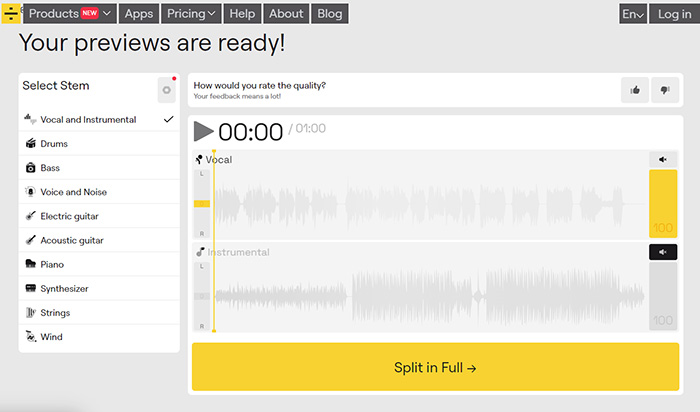The height and width of the screenshot is (412, 700).
Task: Mute the Vocal track
Action: pos(663,159)
